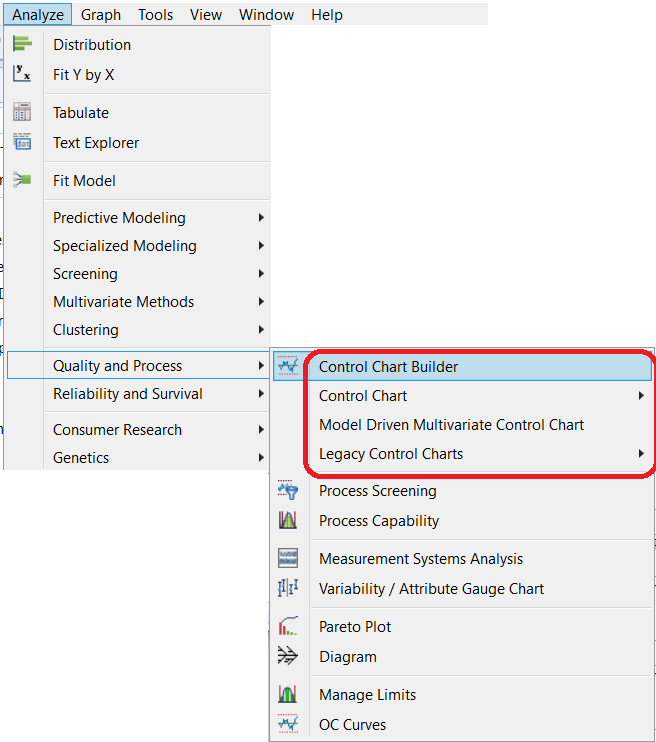Screen dimensions: 656x742
Task: Click the Fit Y by X icon
Action: tap(22, 74)
